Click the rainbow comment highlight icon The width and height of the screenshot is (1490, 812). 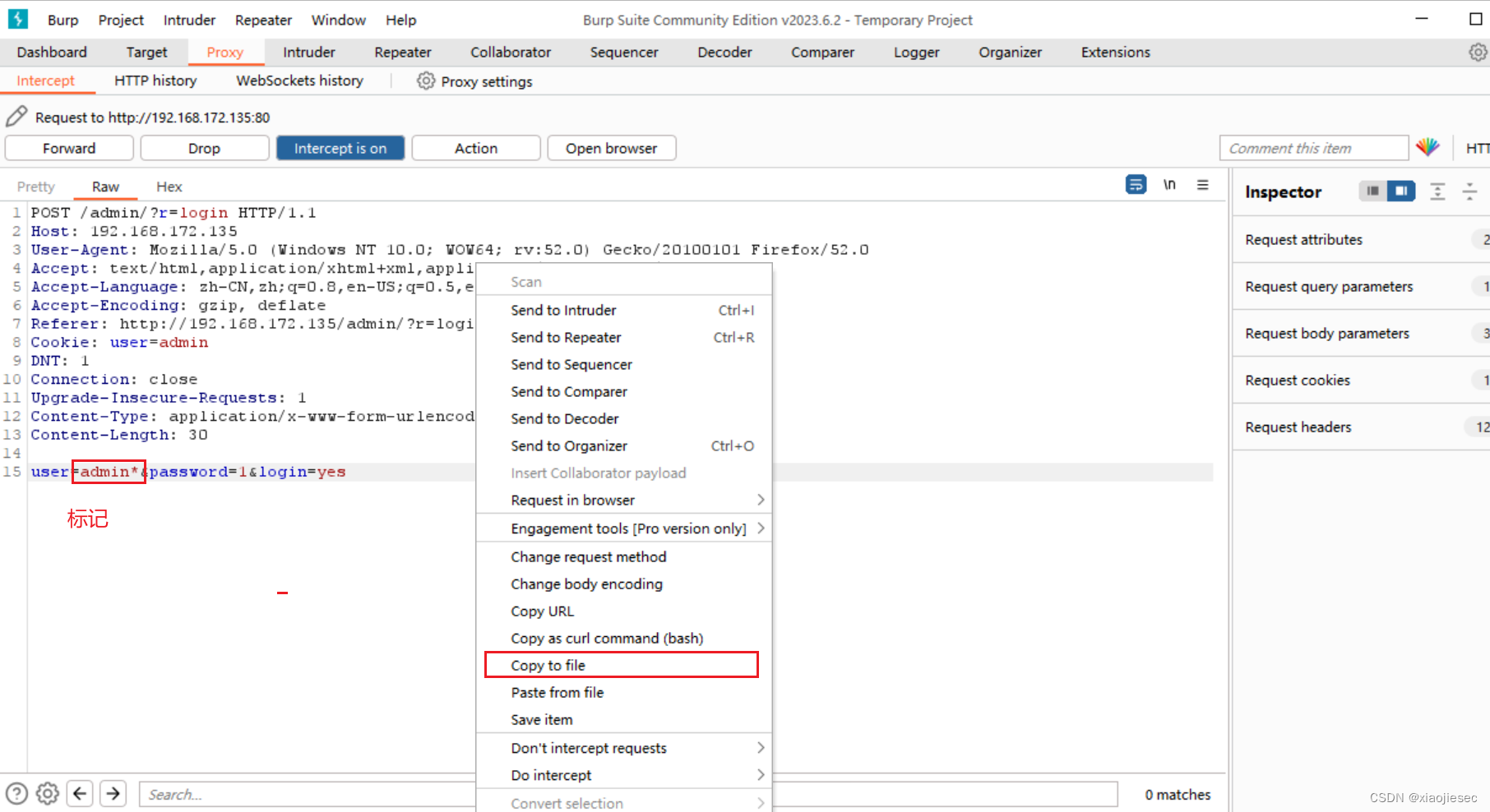click(1428, 147)
